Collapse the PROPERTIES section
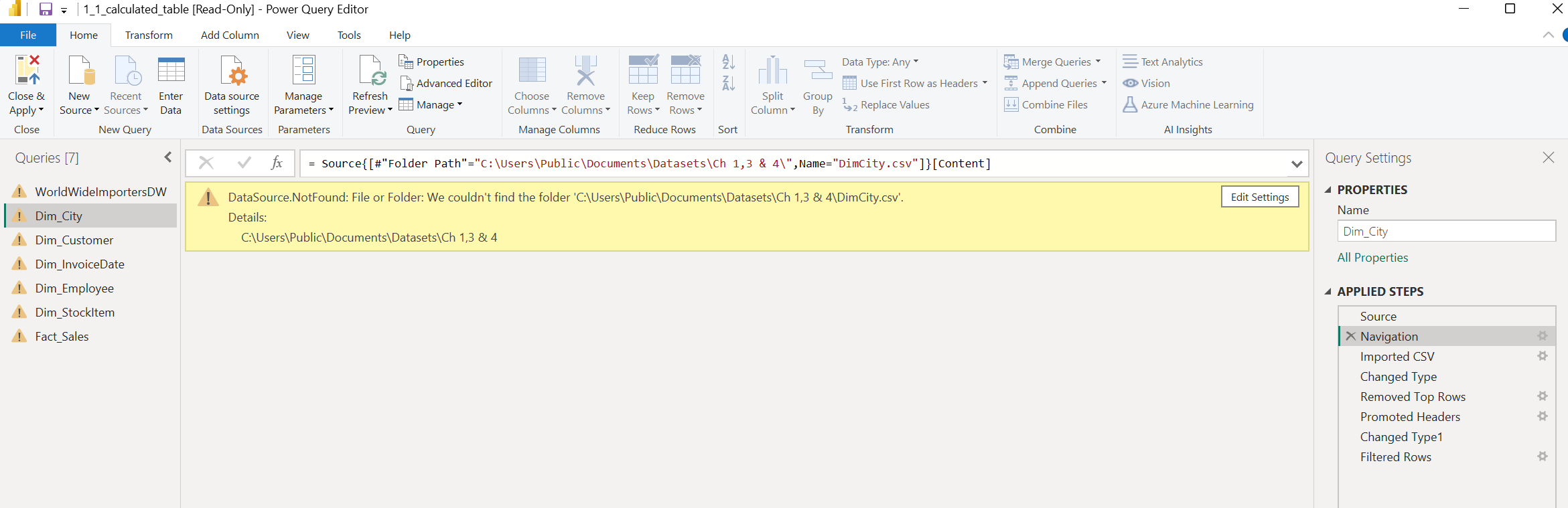1568x508 pixels. (1328, 189)
